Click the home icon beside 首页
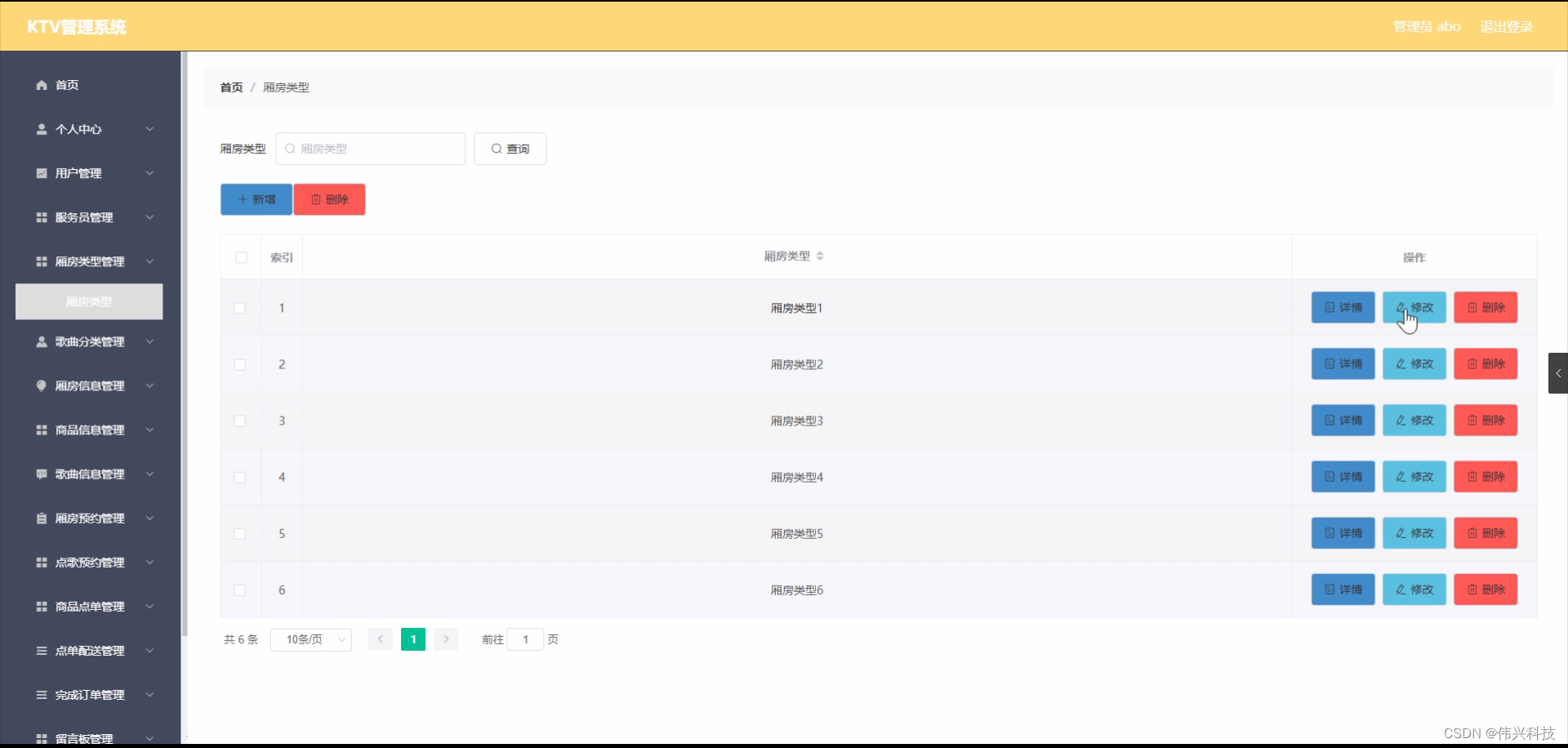This screenshot has width=1568, height=748. (40, 85)
